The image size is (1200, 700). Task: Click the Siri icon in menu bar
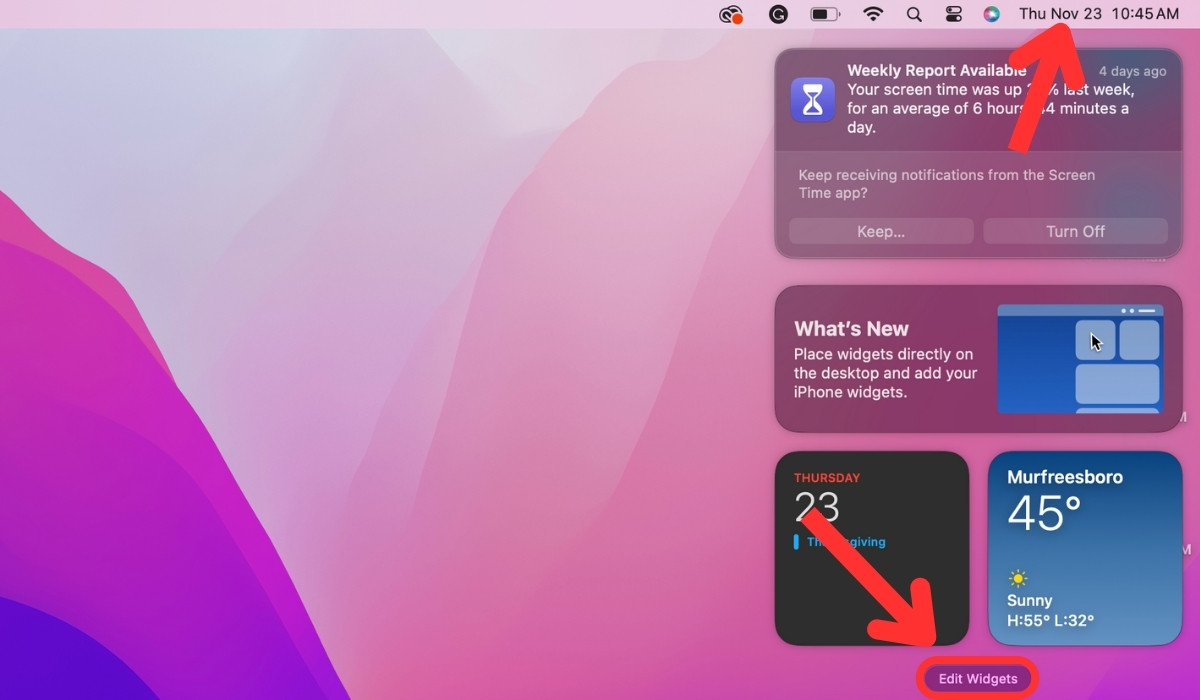[x=993, y=14]
